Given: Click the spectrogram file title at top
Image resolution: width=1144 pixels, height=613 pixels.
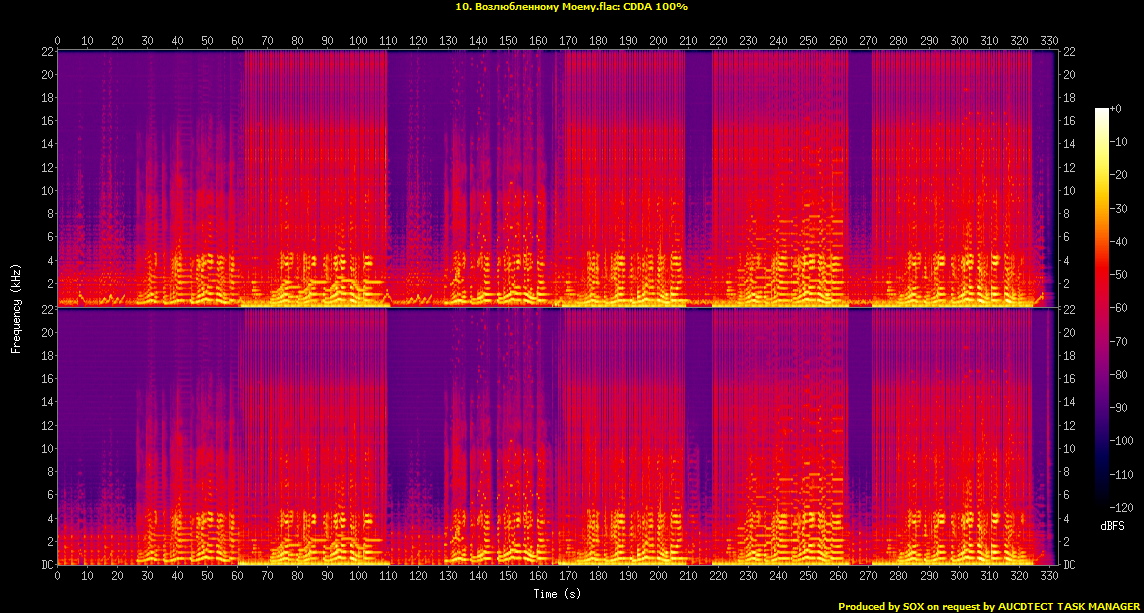Looking at the screenshot, I should (x=571, y=7).
